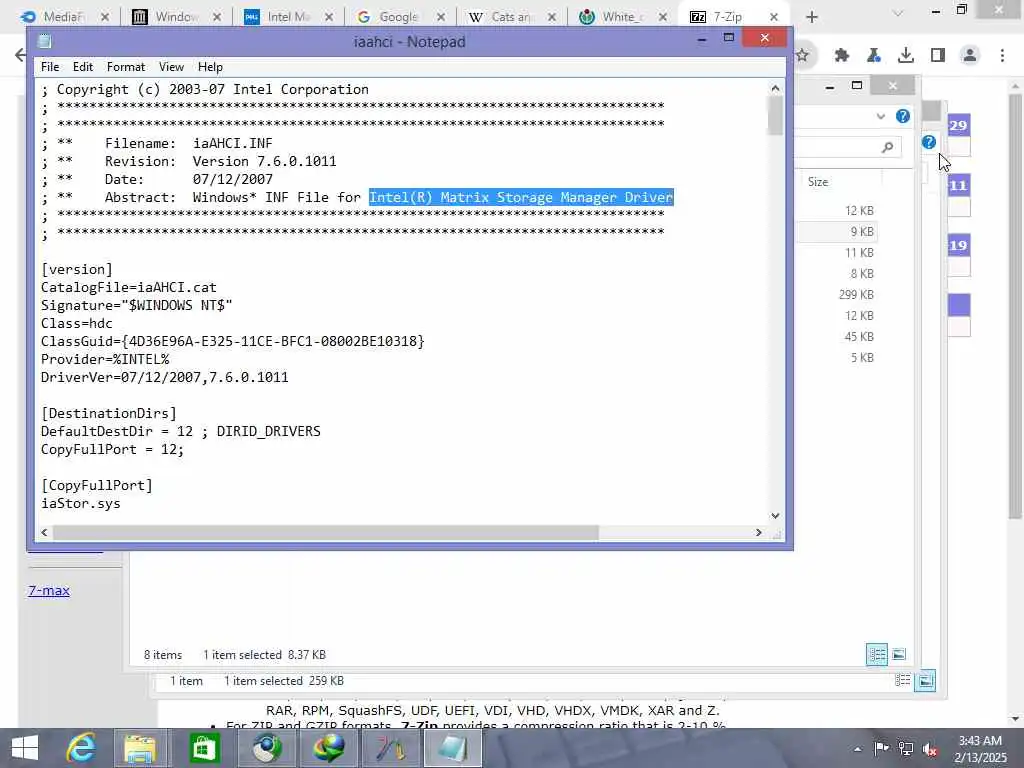Open the Notepad taskbar icon
This screenshot has width=1024, height=768.
tap(453, 748)
